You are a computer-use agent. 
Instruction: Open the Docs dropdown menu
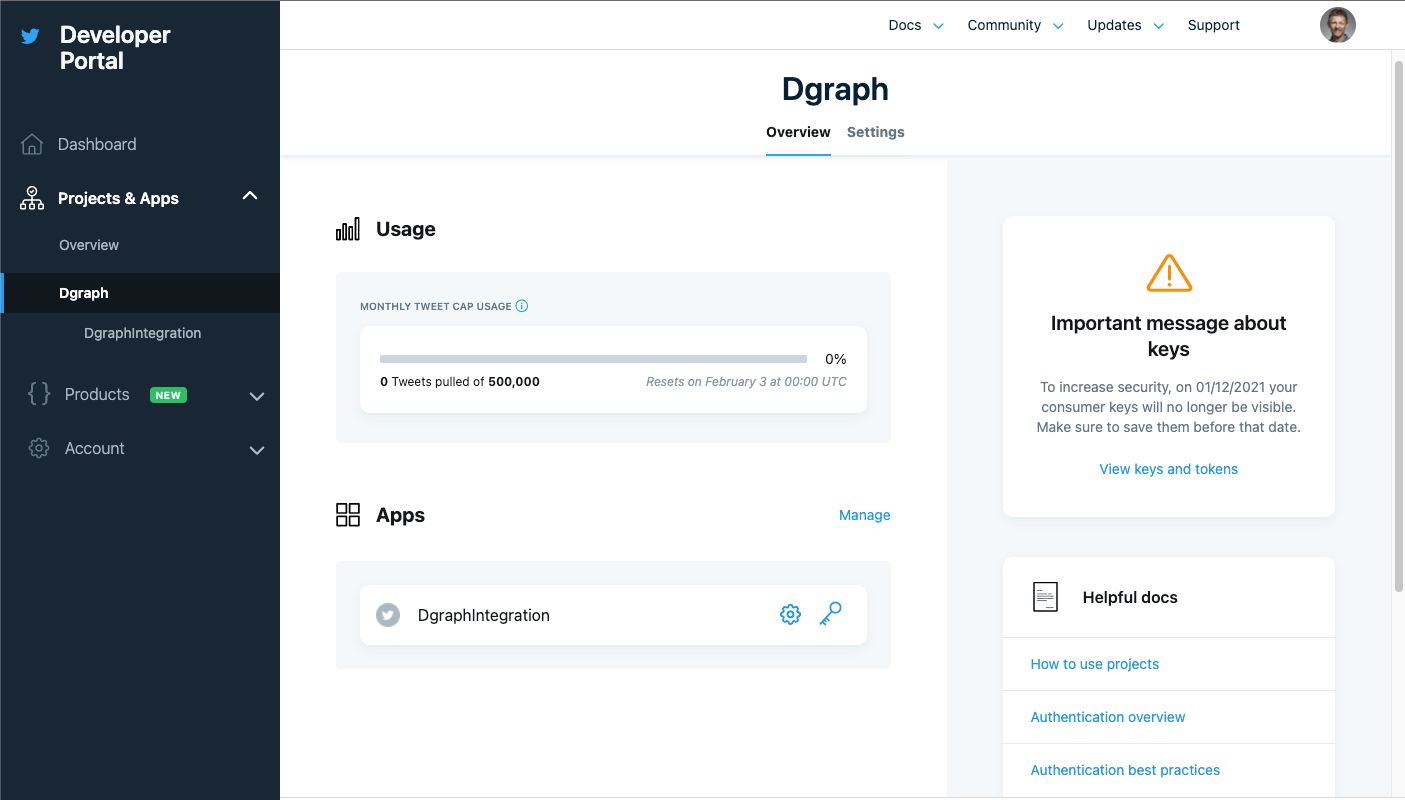916,25
